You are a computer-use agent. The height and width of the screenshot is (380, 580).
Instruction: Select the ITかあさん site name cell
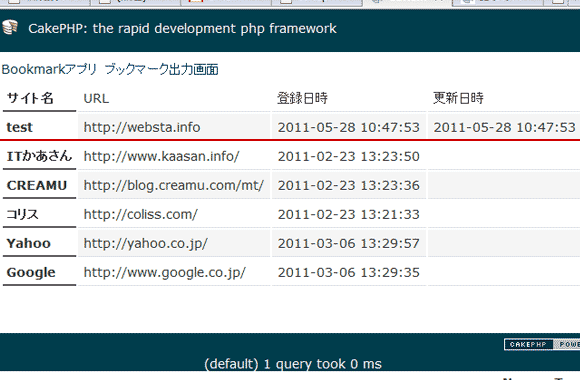[39, 156]
